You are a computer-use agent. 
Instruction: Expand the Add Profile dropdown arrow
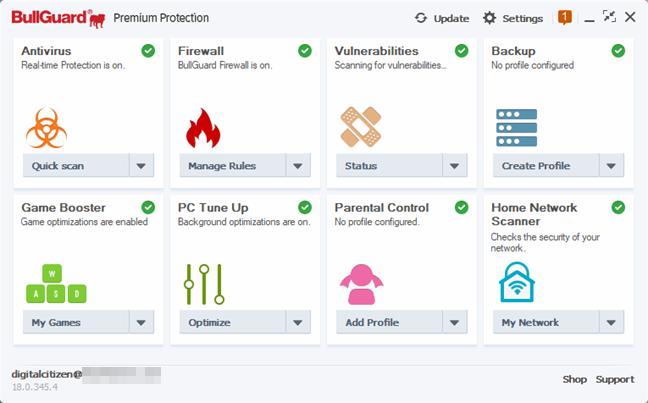[x=455, y=322]
